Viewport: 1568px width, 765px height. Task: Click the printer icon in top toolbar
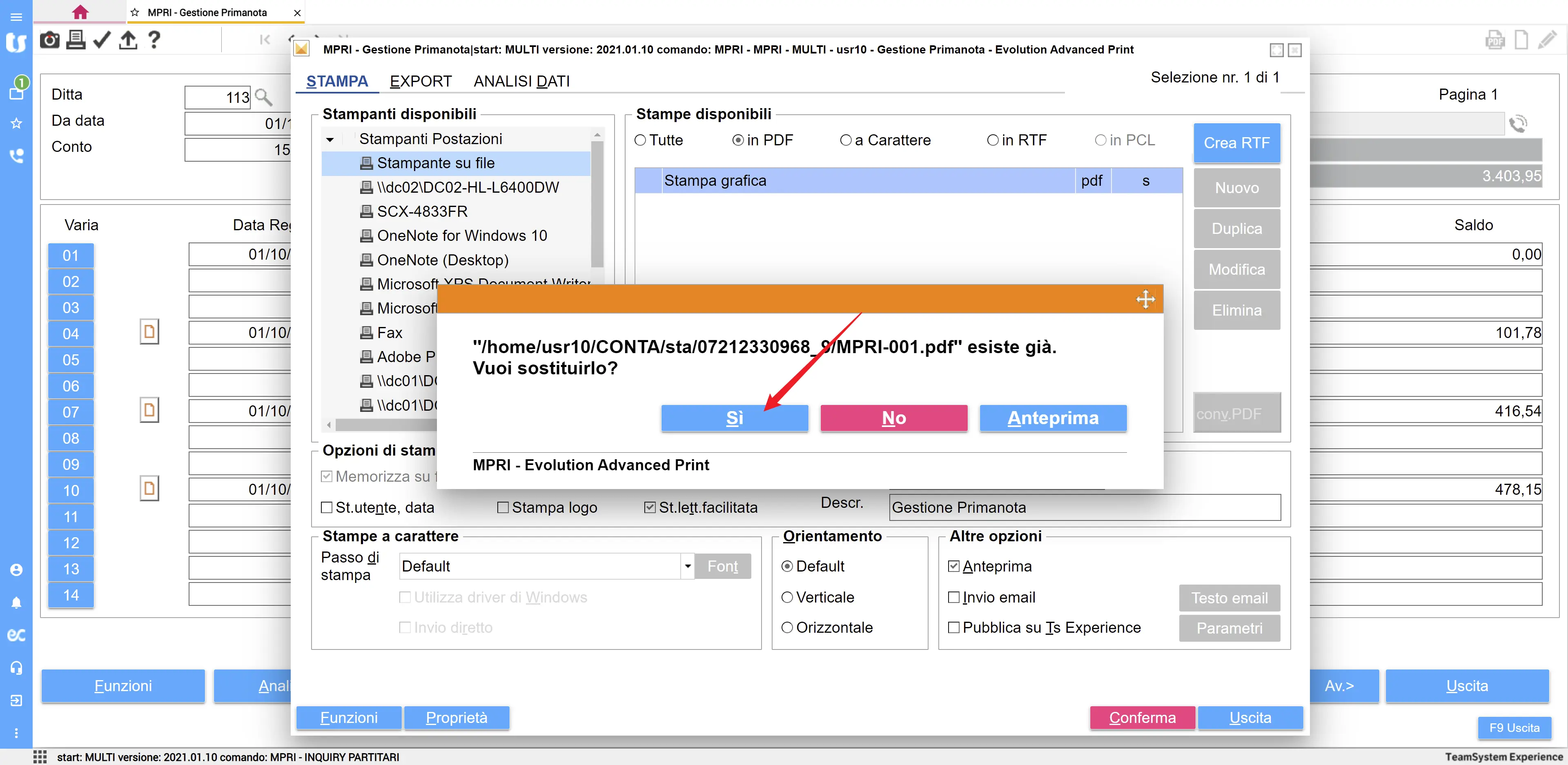[x=76, y=40]
